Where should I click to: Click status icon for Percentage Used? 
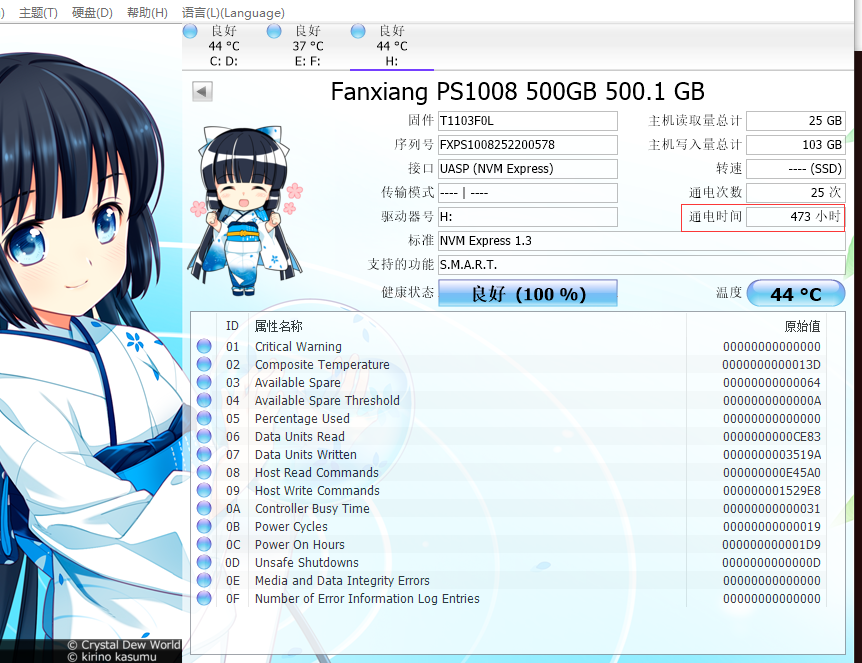click(204, 418)
